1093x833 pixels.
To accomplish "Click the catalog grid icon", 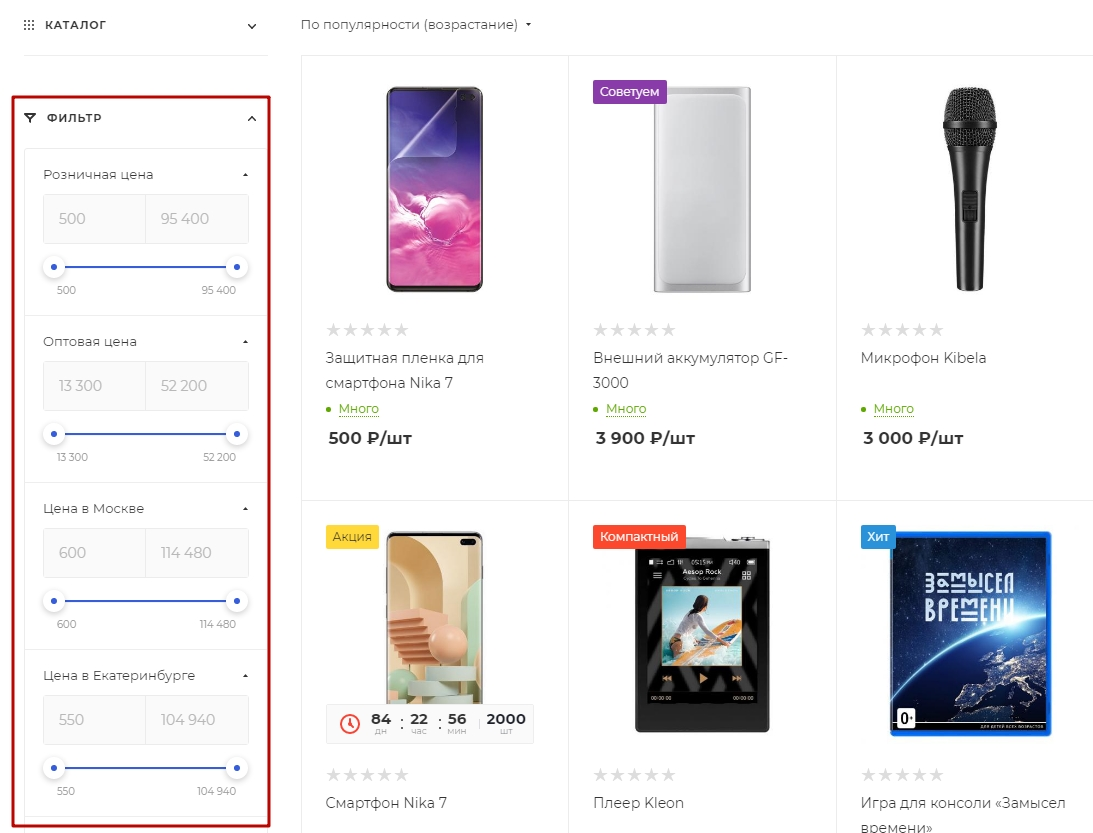I will [29, 25].
